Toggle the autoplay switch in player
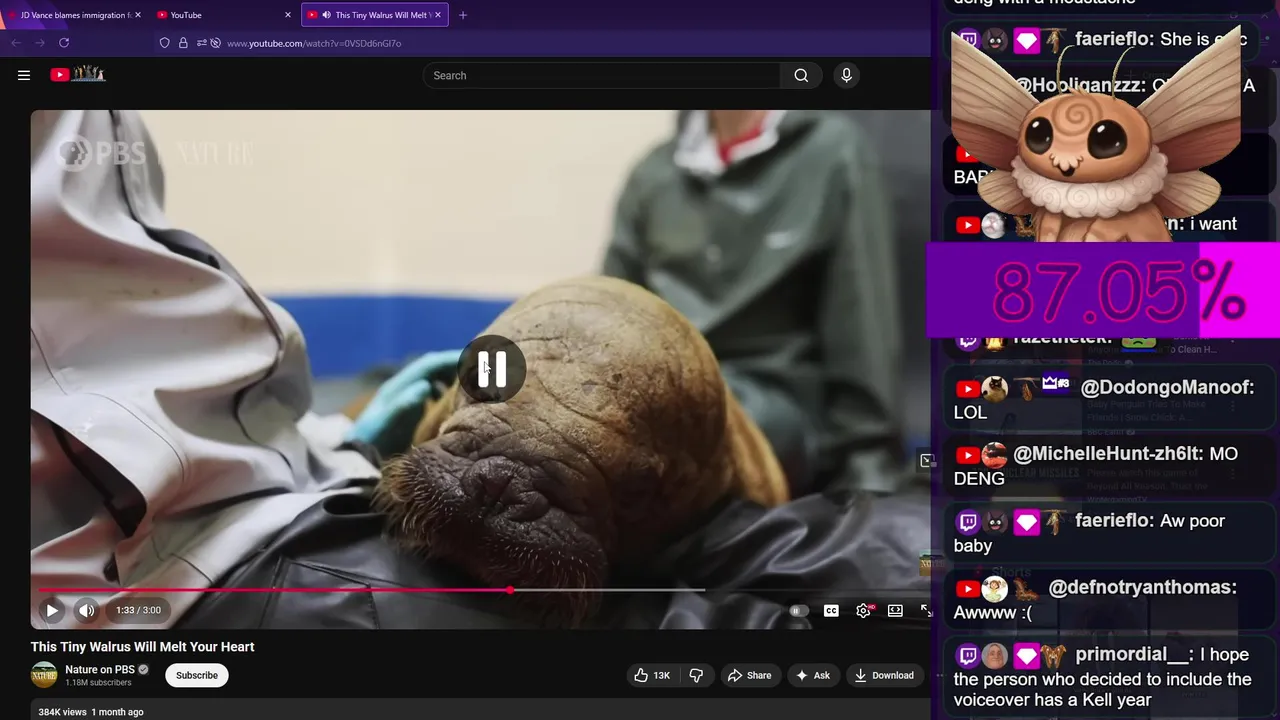This screenshot has height=720, width=1280. click(x=797, y=610)
